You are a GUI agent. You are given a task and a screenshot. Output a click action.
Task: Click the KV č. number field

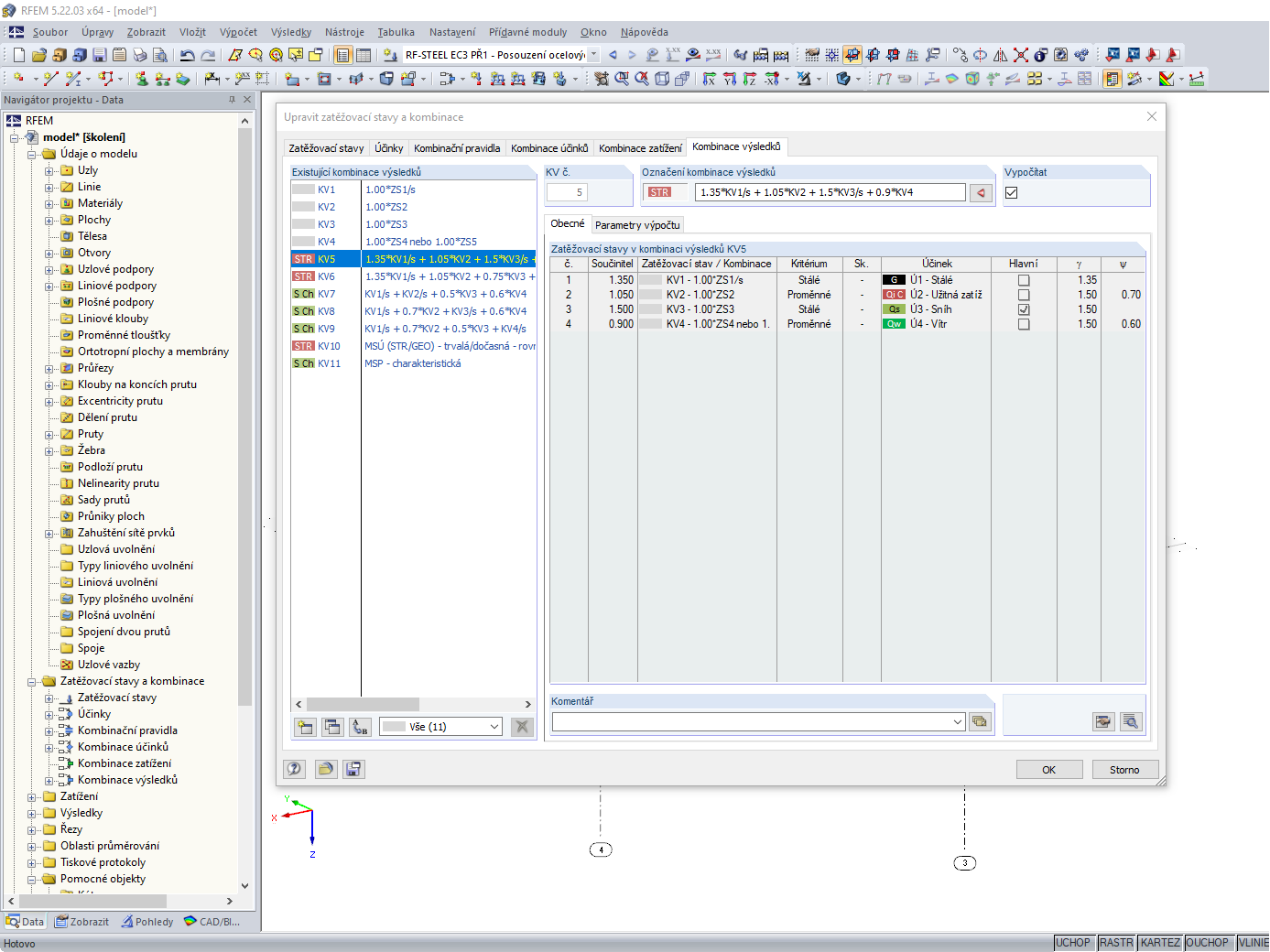567,192
